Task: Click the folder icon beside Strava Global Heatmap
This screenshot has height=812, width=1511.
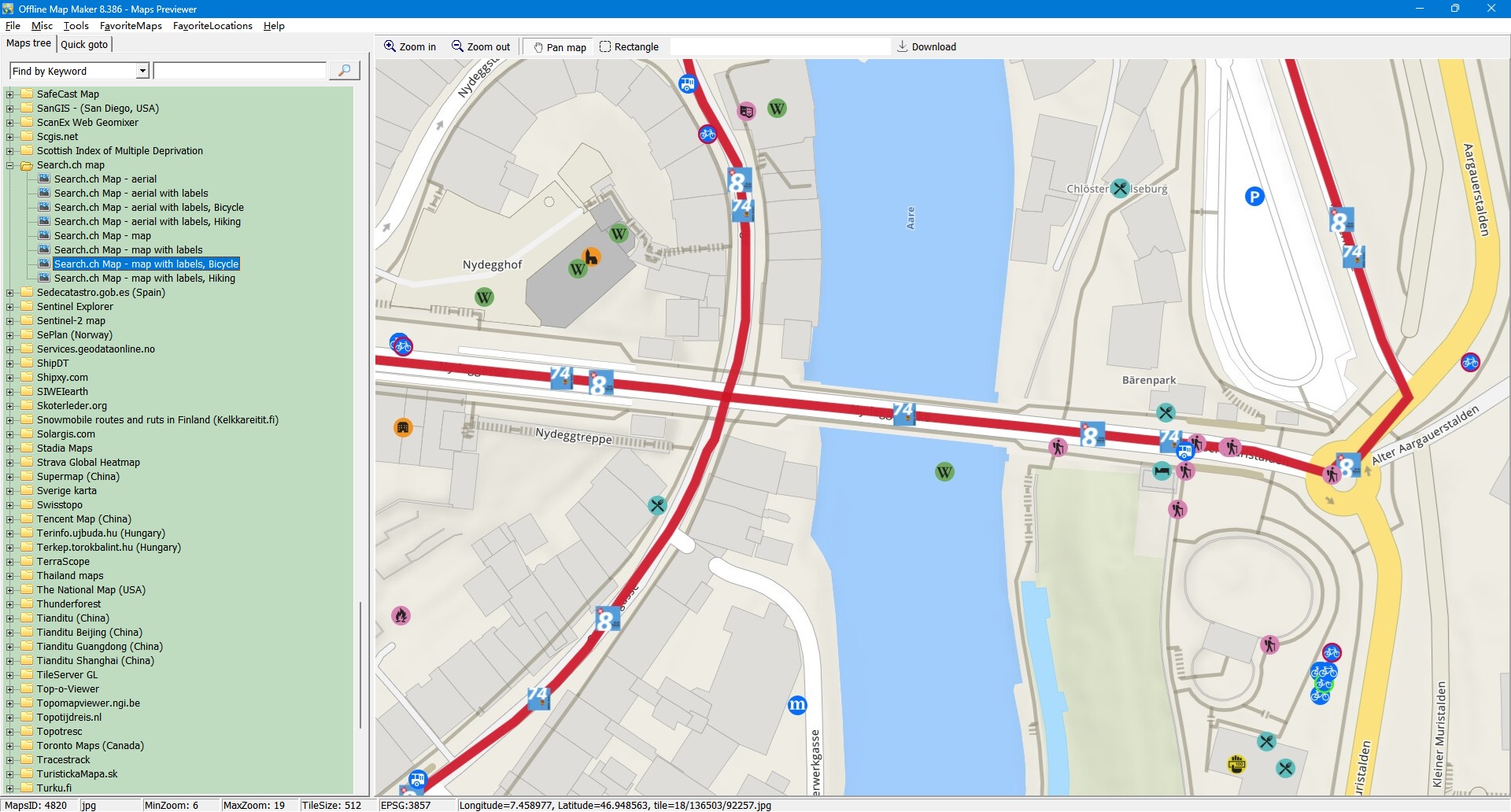Action: point(27,462)
